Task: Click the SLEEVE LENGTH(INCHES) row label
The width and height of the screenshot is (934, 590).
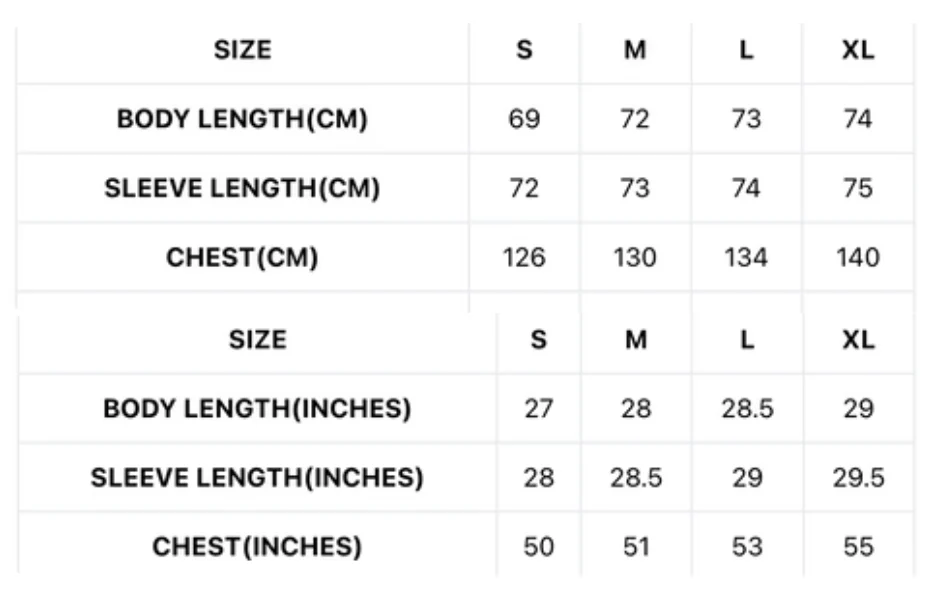Action: point(257,478)
